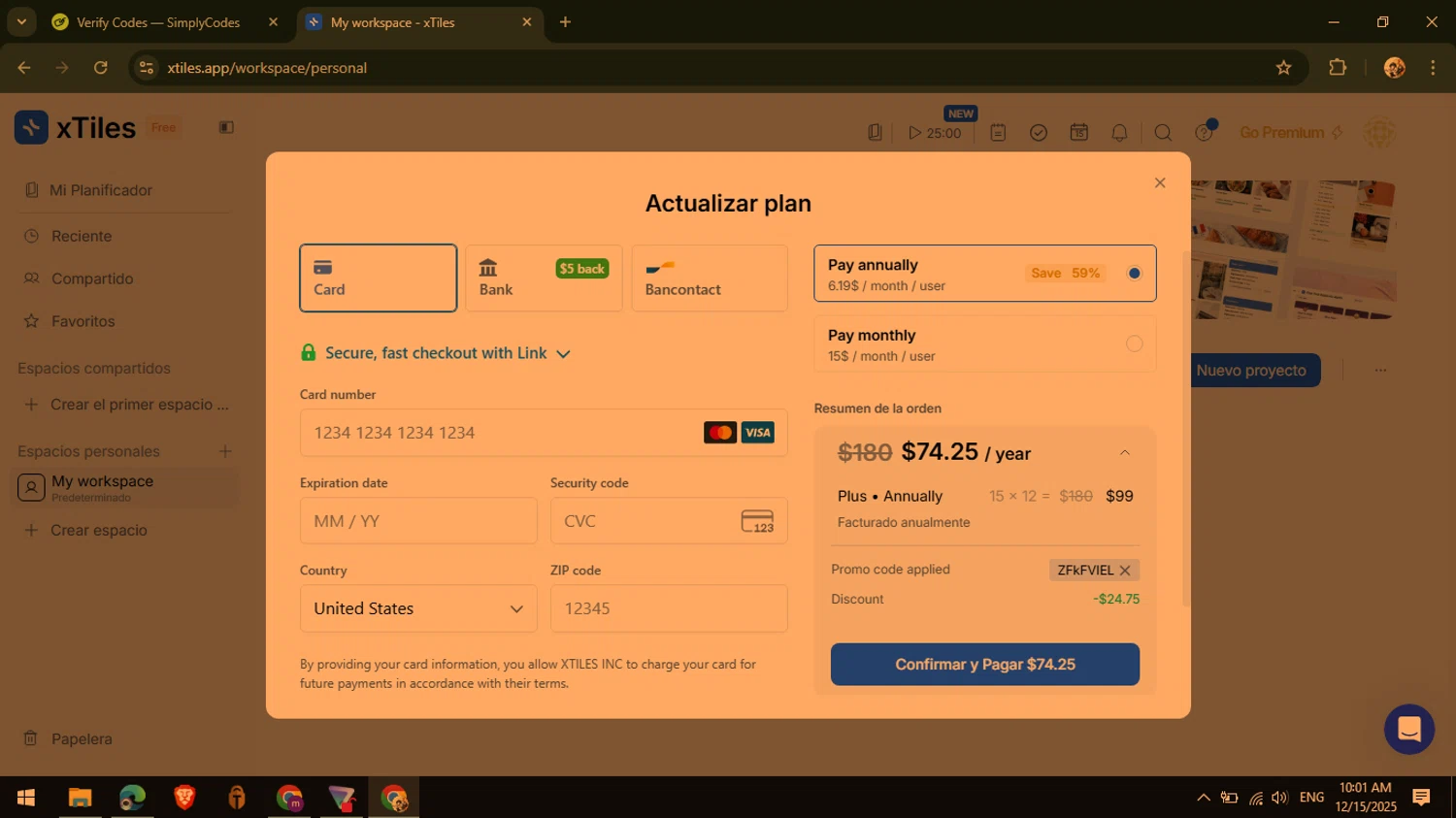Expand Secure, fast checkout with Link
This screenshot has height=818, width=1456.
pyautogui.click(x=436, y=353)
